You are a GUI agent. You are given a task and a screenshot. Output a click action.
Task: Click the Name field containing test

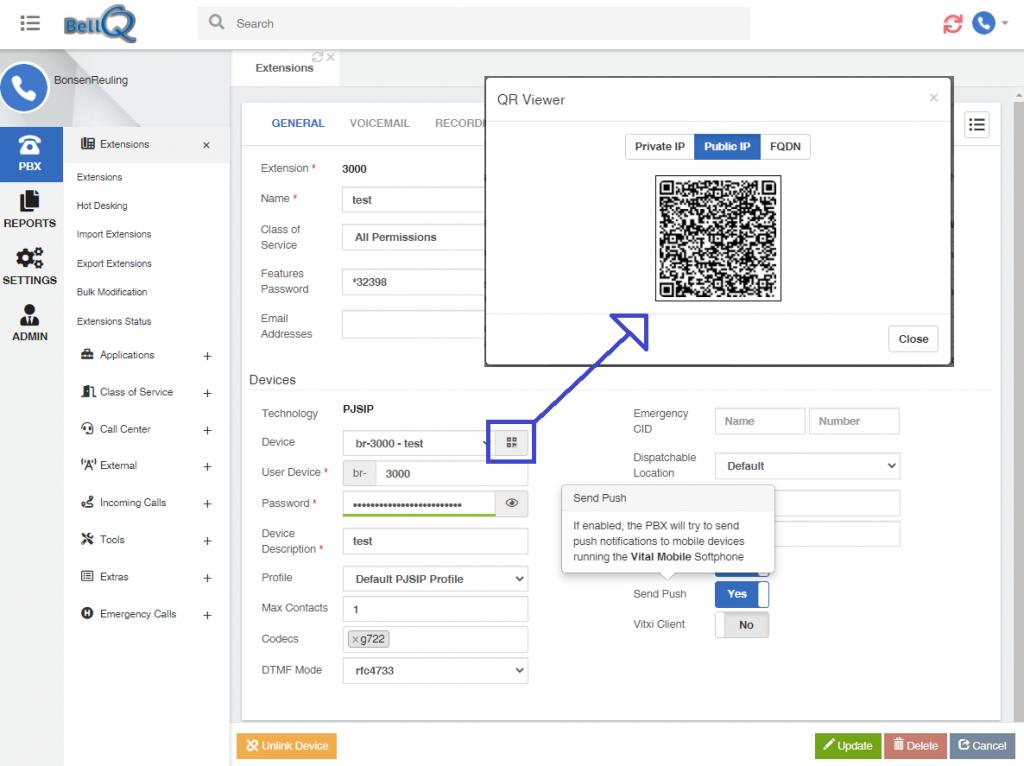pos(413,200)
